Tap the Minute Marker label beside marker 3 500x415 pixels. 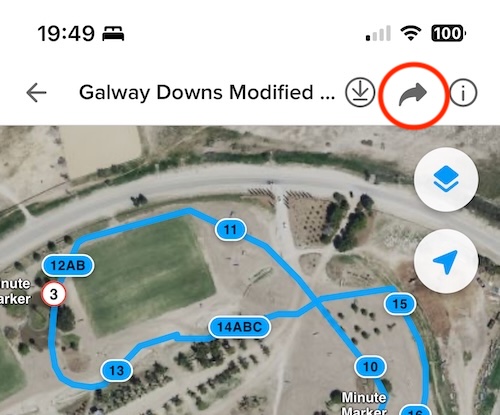point(15,291)
